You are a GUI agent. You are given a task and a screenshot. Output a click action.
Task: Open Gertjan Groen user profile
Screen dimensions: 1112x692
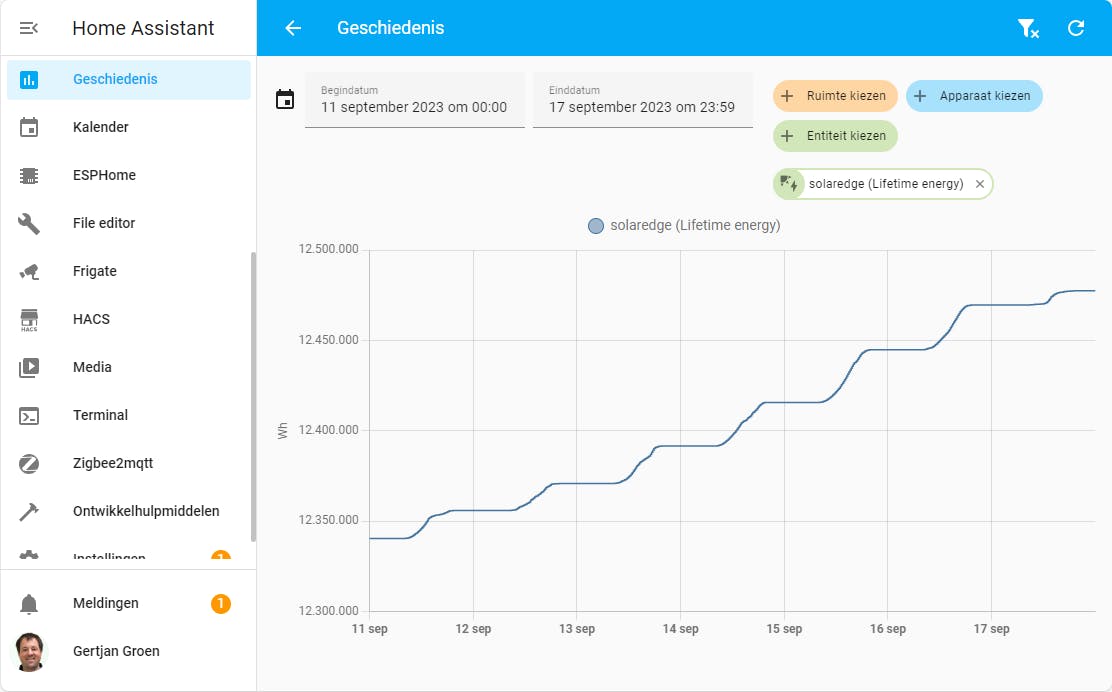point(115,651)
